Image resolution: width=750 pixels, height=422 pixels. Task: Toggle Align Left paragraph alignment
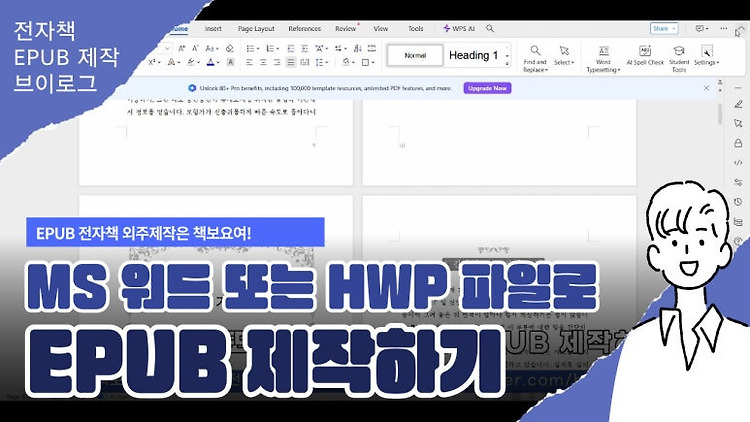click(249, 62)
